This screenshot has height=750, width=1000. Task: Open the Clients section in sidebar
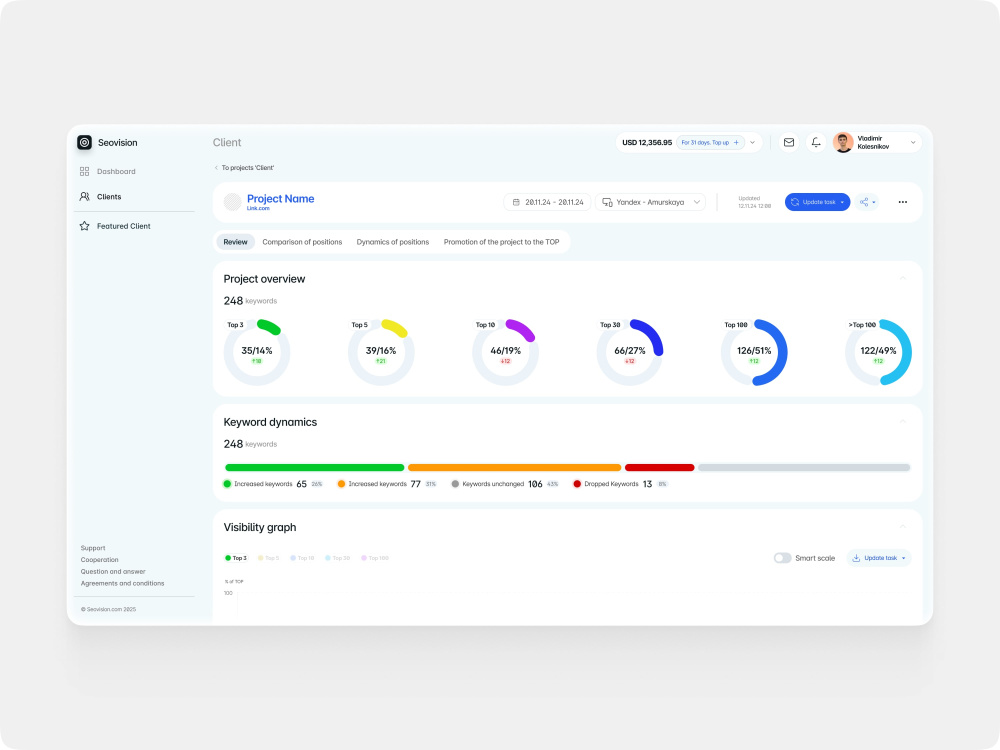click(x=101, y=196)
